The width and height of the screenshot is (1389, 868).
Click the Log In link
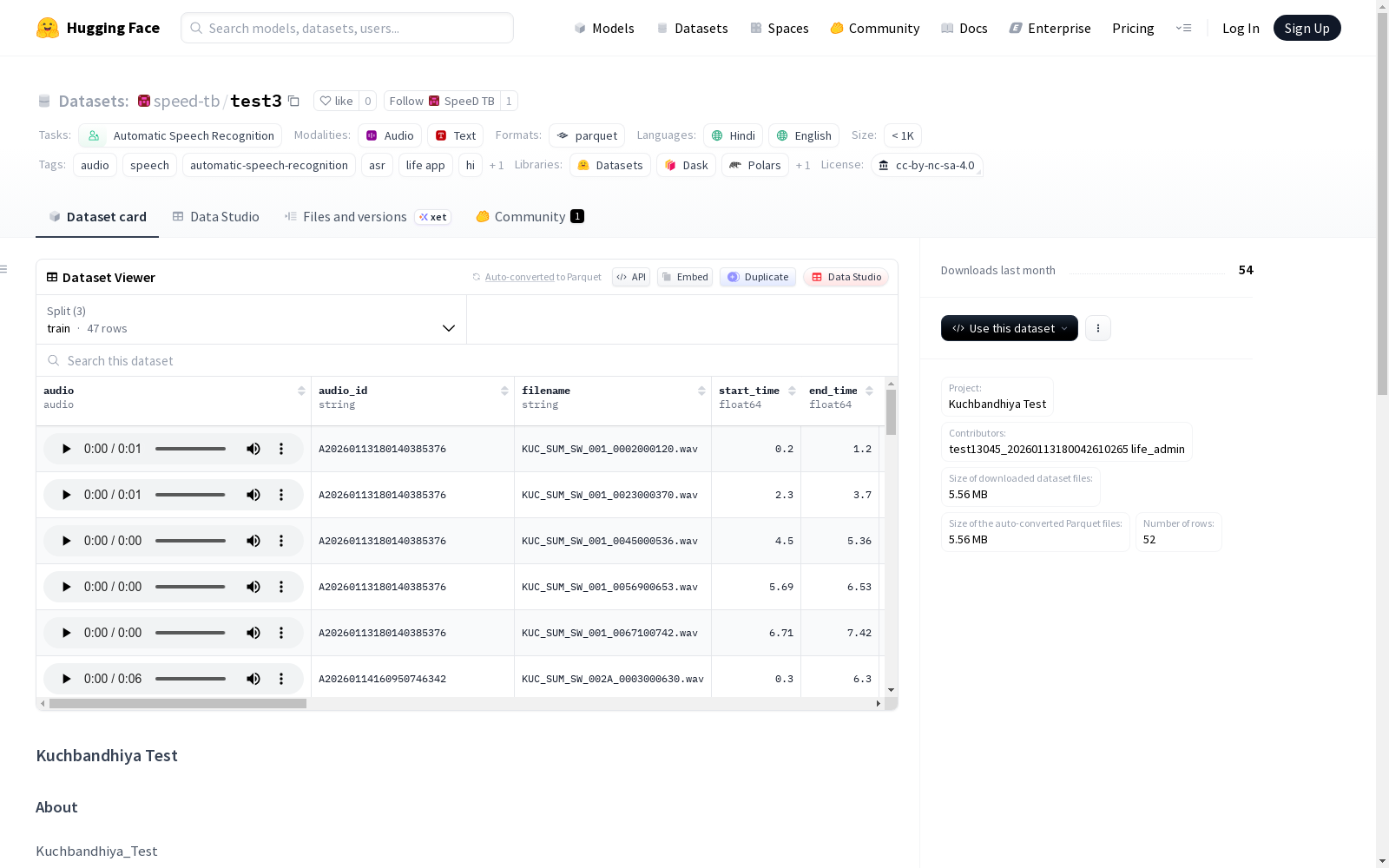coord(1241,28)
